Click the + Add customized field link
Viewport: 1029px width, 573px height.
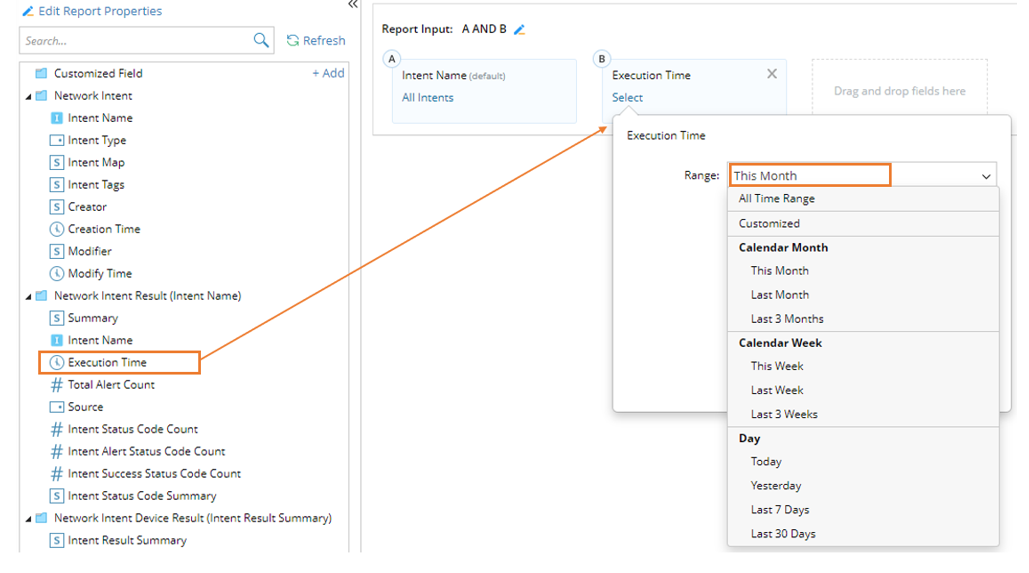(x=328, y=73)
